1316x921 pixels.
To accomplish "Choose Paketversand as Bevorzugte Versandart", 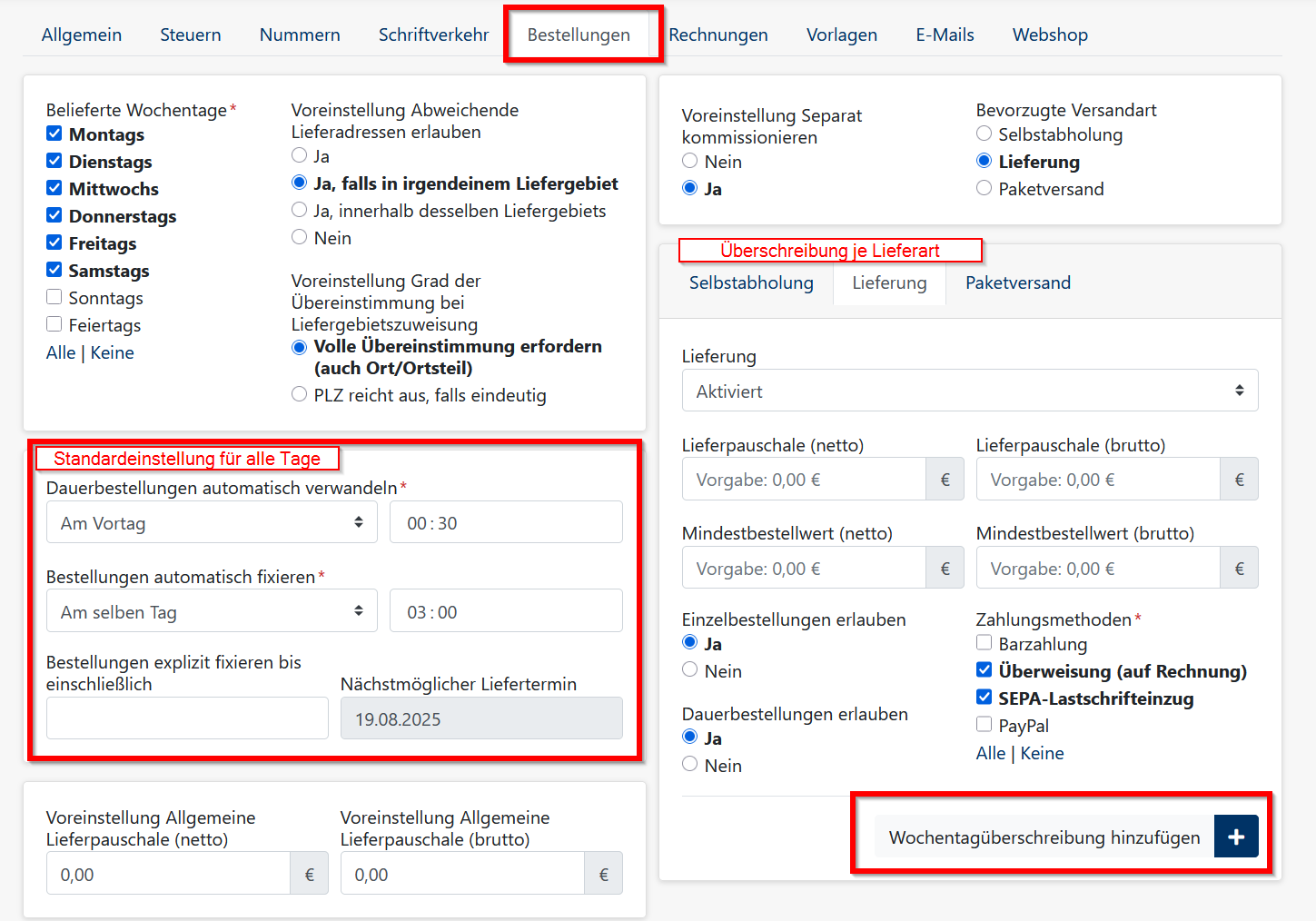I will 984,188.
